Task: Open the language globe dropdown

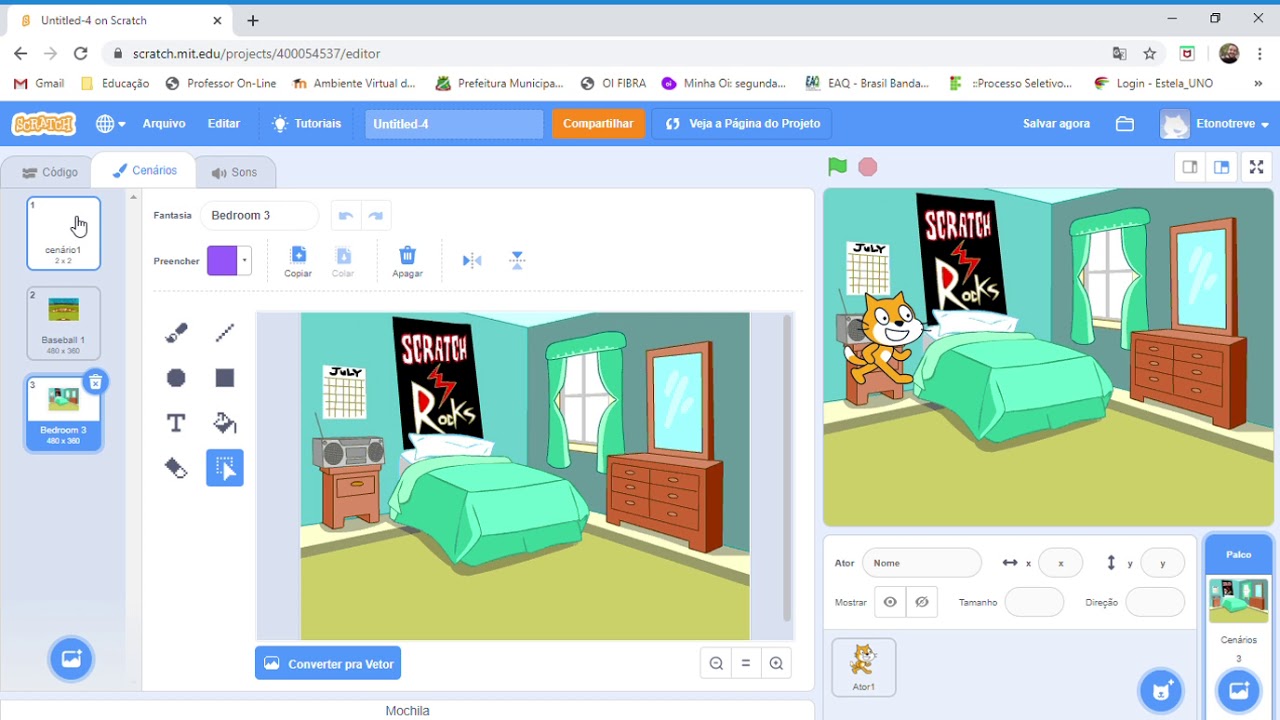Action: [110, 124]
